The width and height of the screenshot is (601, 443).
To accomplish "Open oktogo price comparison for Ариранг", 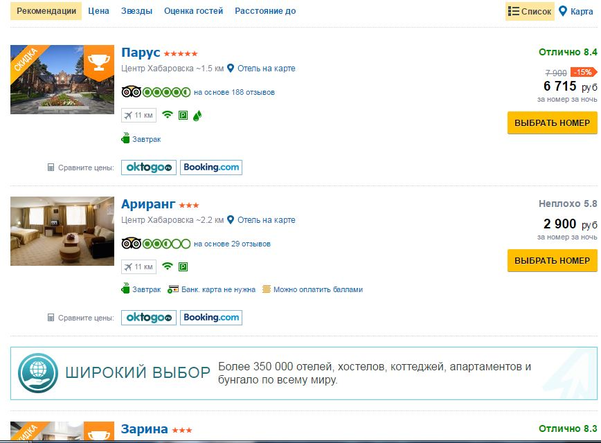I will (x=149, y=318).
